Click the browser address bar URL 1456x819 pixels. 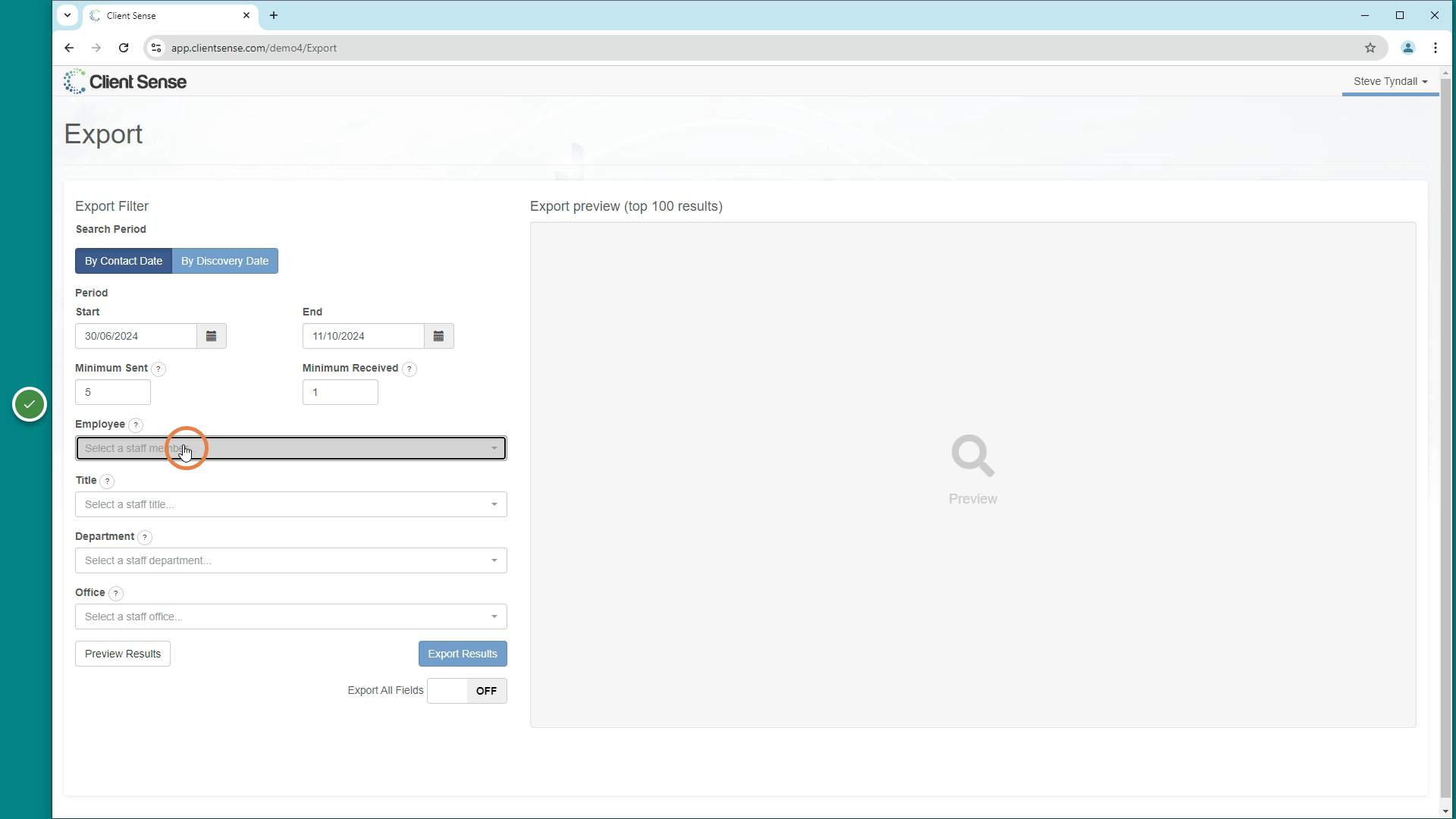point(254,48)
